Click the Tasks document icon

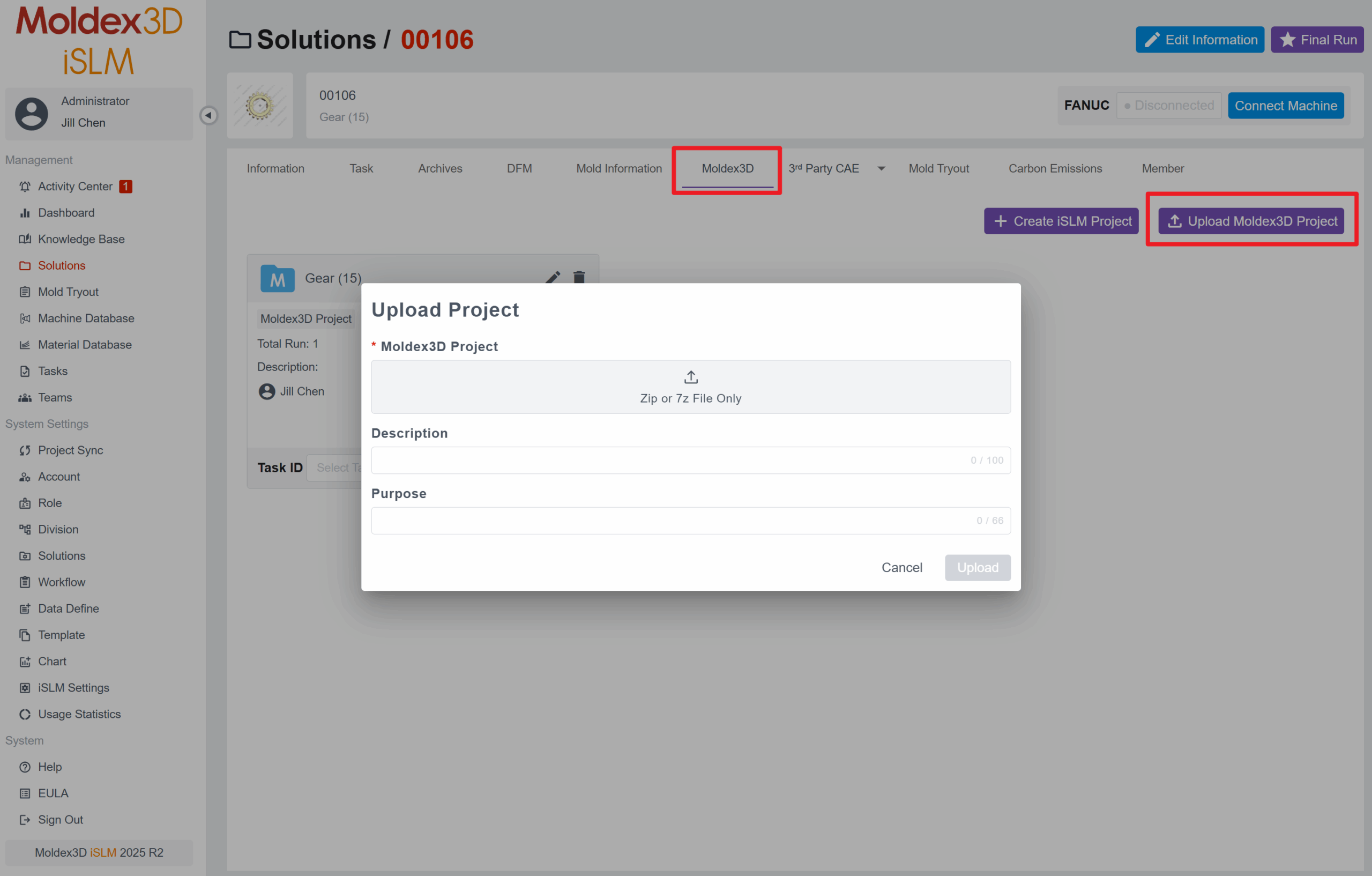pyautogui.click(x=25, y=371)
